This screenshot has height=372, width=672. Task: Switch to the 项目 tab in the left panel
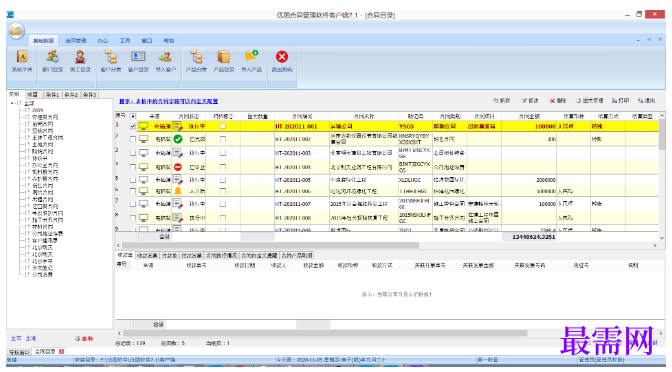(33, 94)
